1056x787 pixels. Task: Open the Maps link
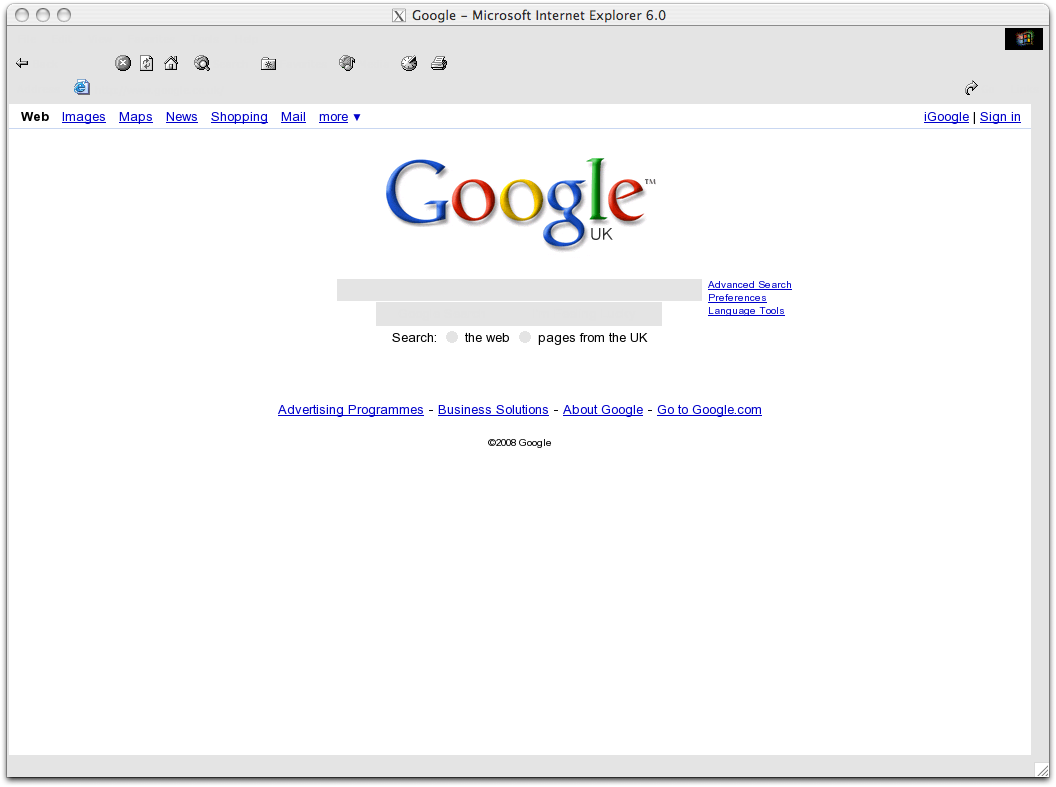135,117
